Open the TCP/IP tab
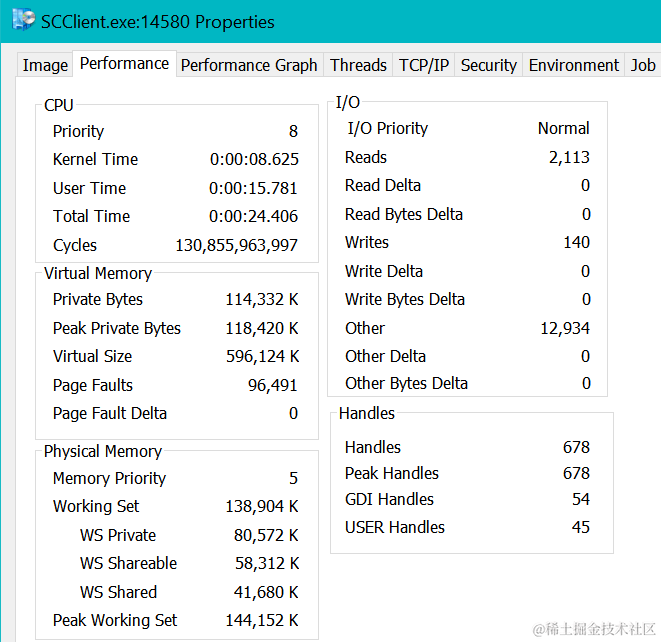 (424, 65)
